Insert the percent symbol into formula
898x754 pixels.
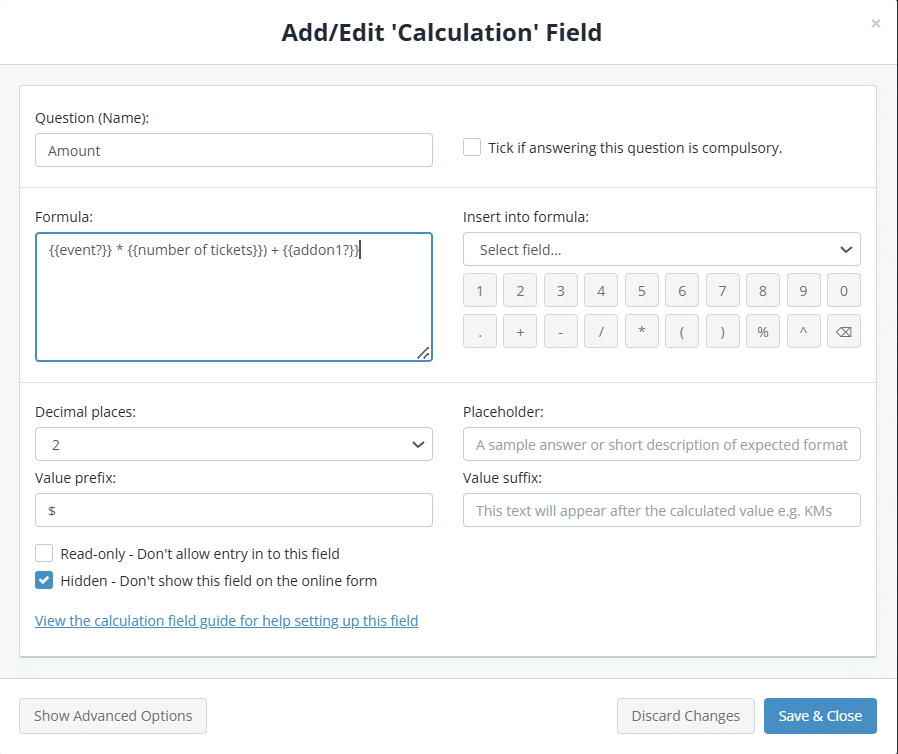pyautogui.click(x=762, y=332)
